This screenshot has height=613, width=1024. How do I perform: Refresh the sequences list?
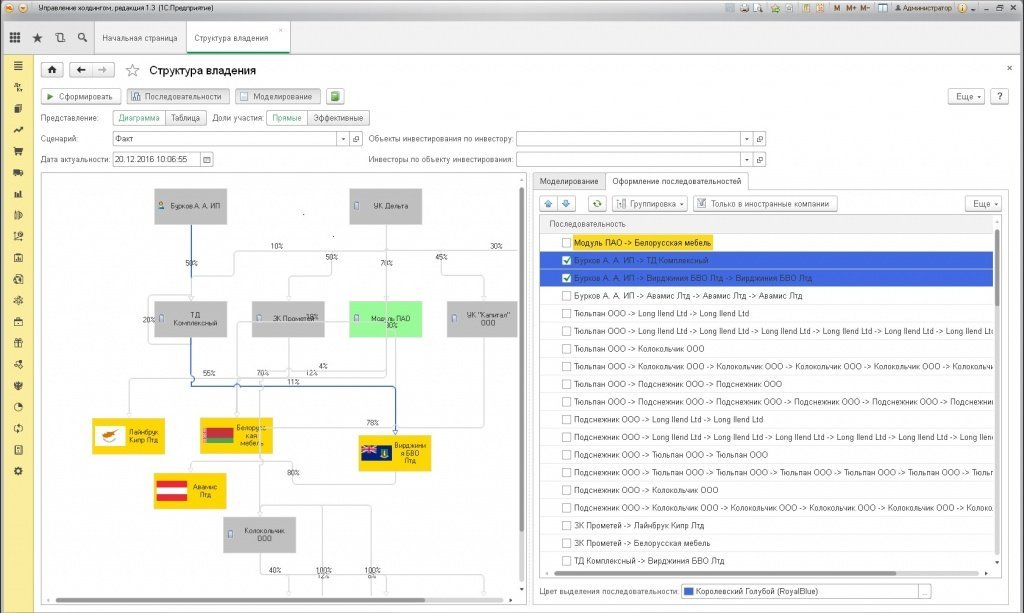597,204
